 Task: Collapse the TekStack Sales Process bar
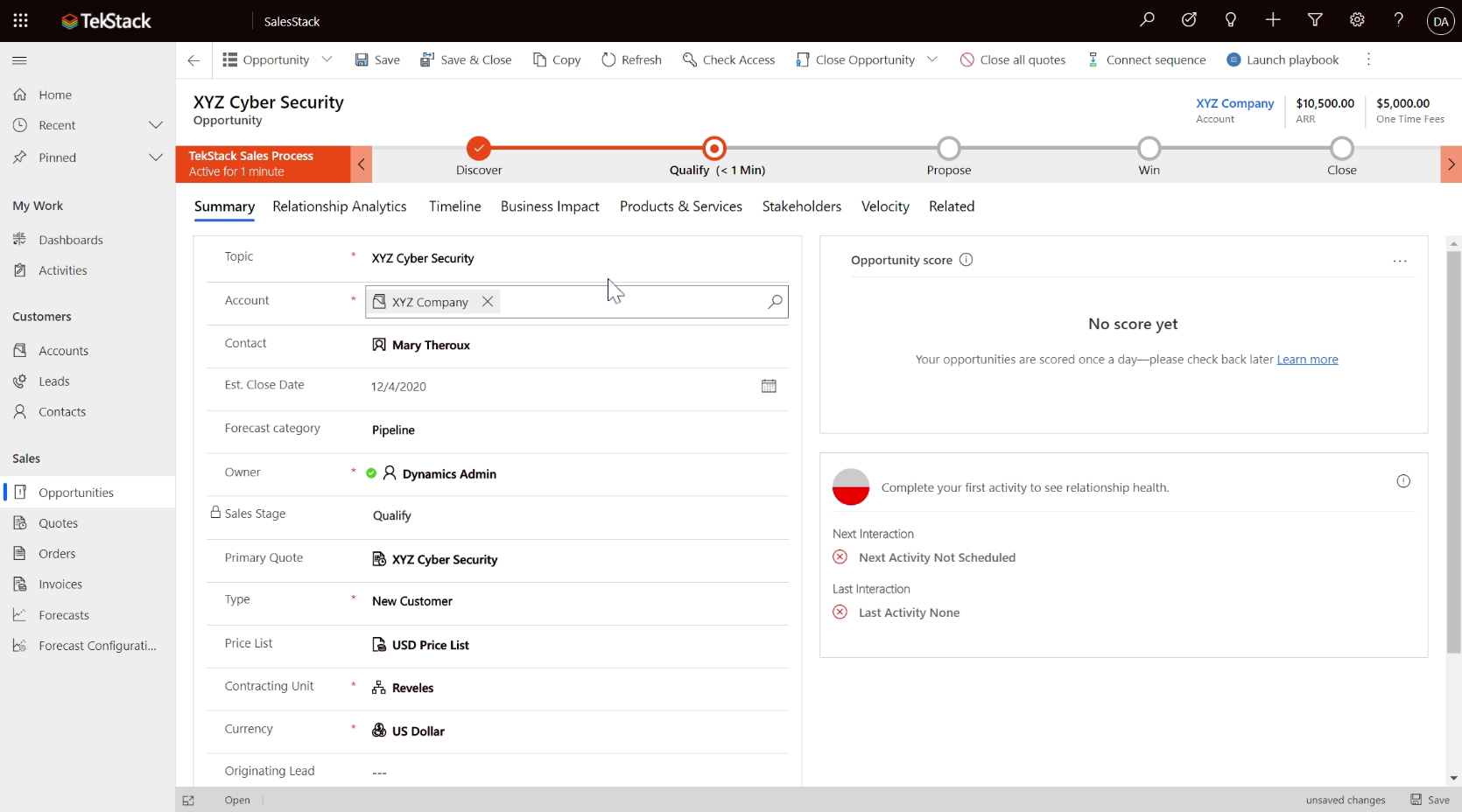[361, 164]
